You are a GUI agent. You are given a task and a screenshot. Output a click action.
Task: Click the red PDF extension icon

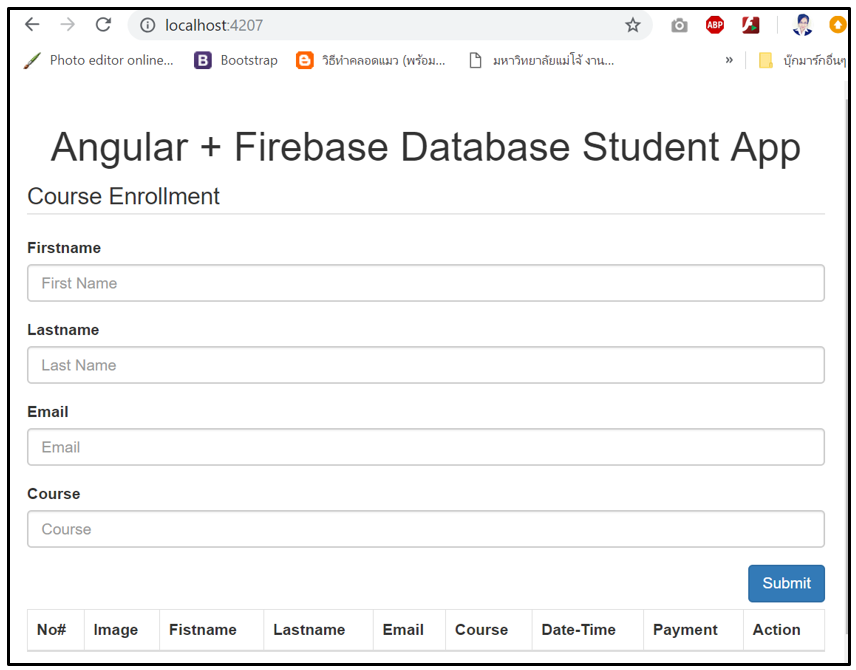pyautogui.click(x=750, y=25)
